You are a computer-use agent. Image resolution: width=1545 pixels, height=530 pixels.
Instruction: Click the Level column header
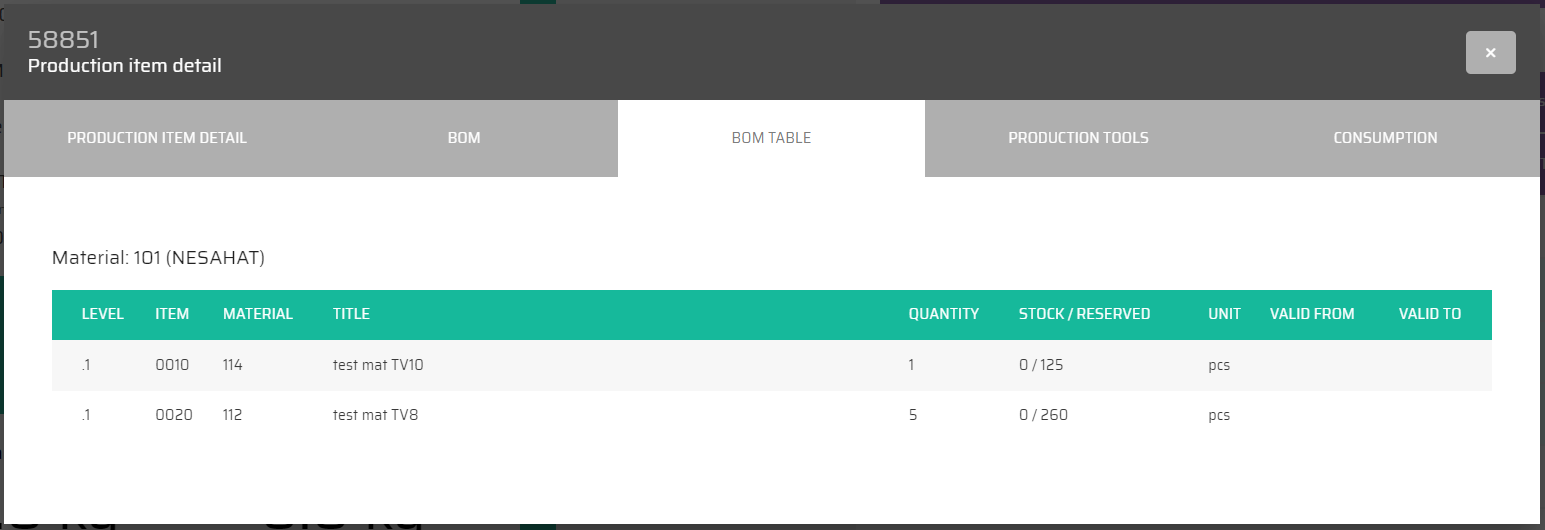103,314
